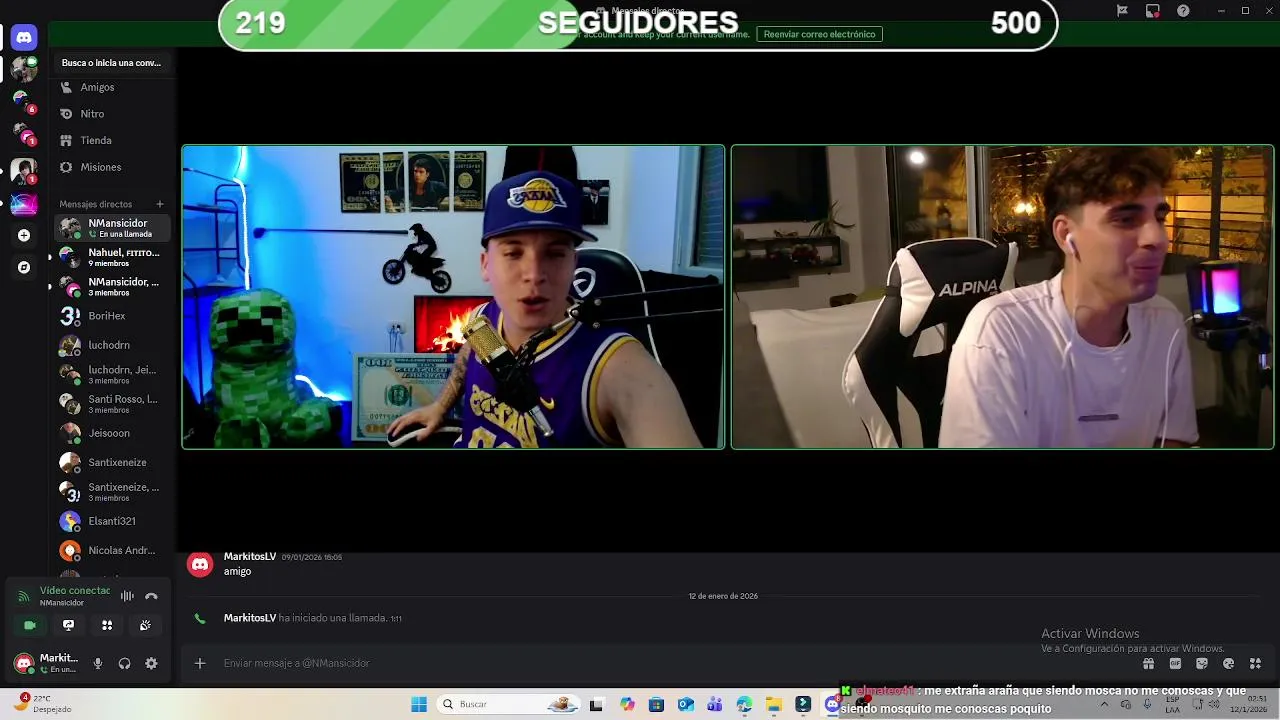This screenshot has height=720, width=1280.
Task: Open the soundboard icon
Action: tap(145, 625)
